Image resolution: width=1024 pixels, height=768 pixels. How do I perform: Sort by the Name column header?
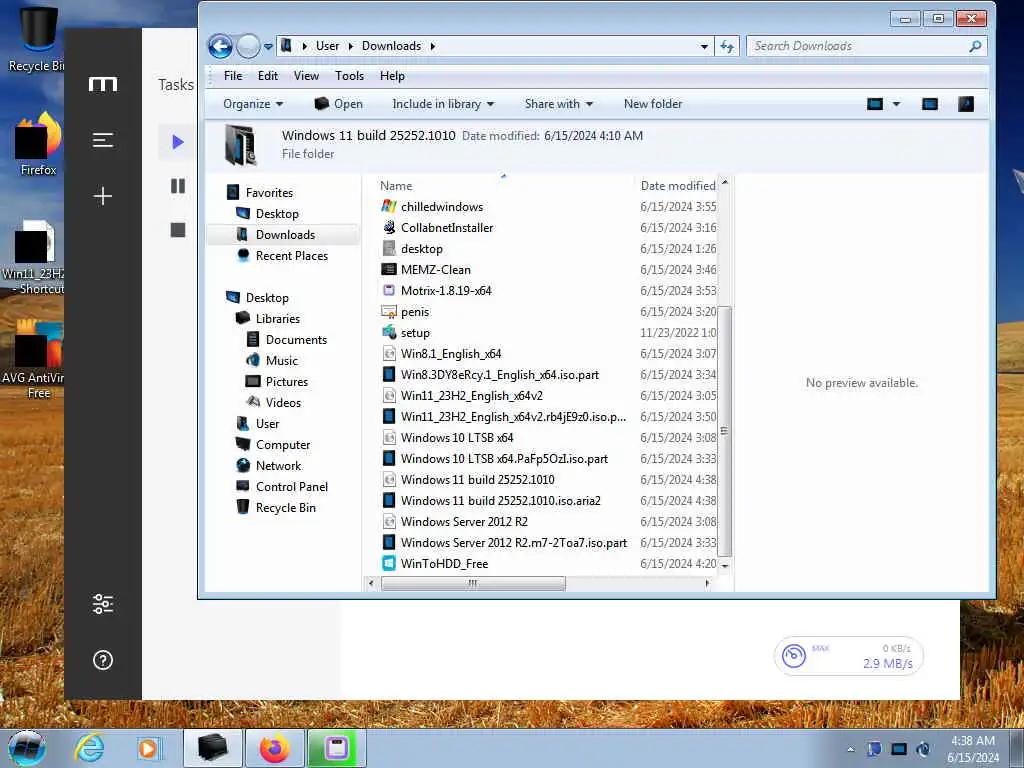[396, 186]
